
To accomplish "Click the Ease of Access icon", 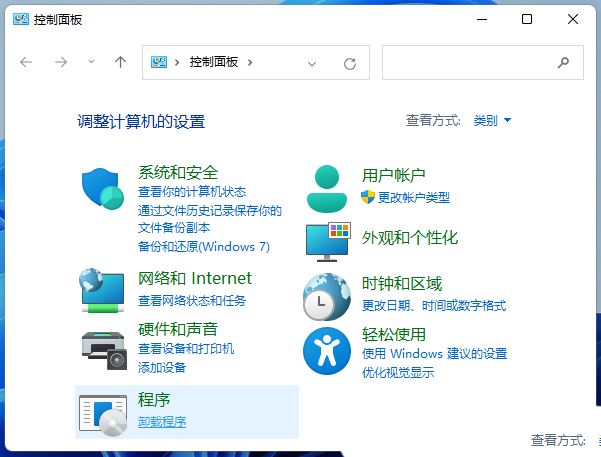I will point(327,351).
